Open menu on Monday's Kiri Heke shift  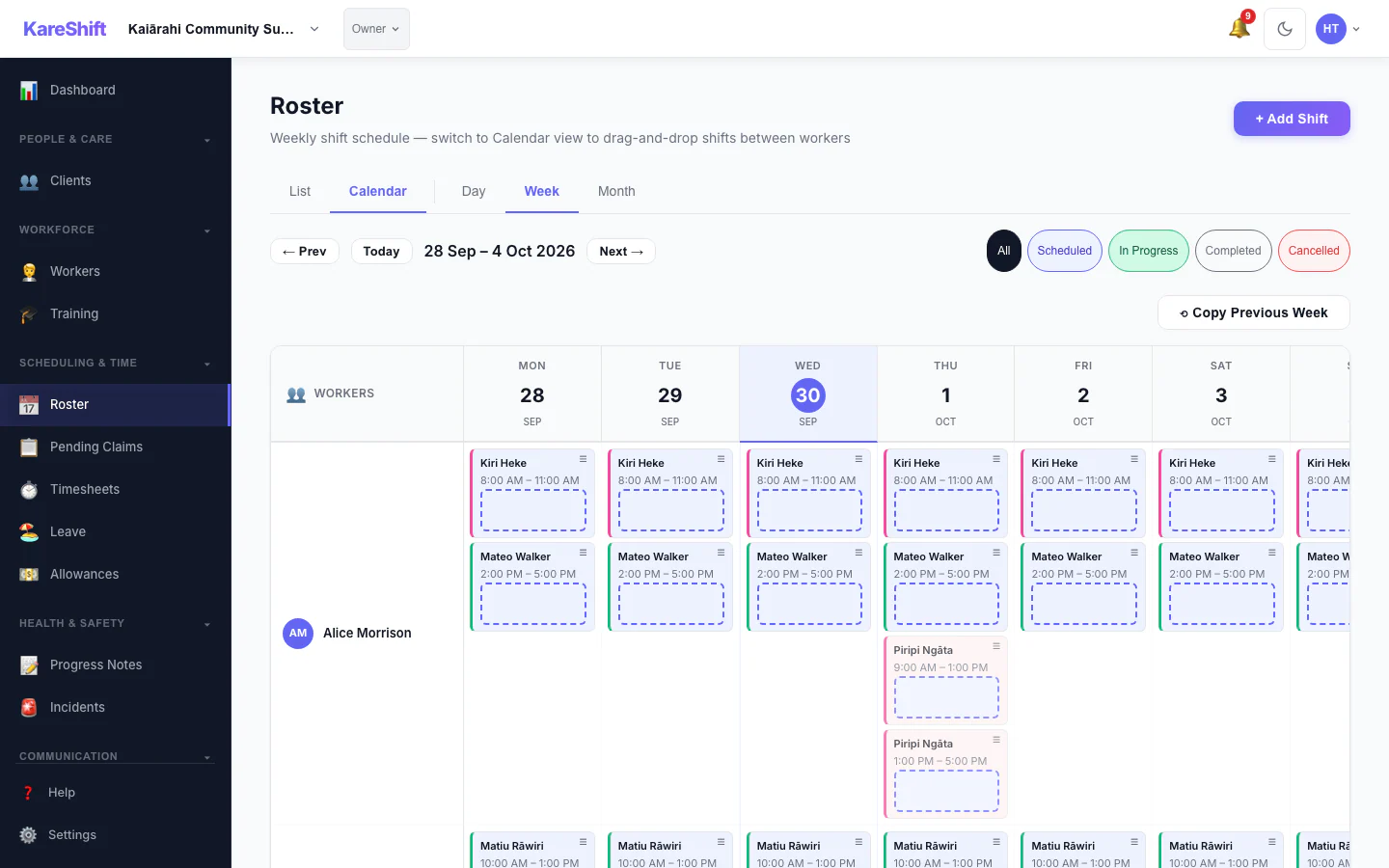tap(583, 459)
